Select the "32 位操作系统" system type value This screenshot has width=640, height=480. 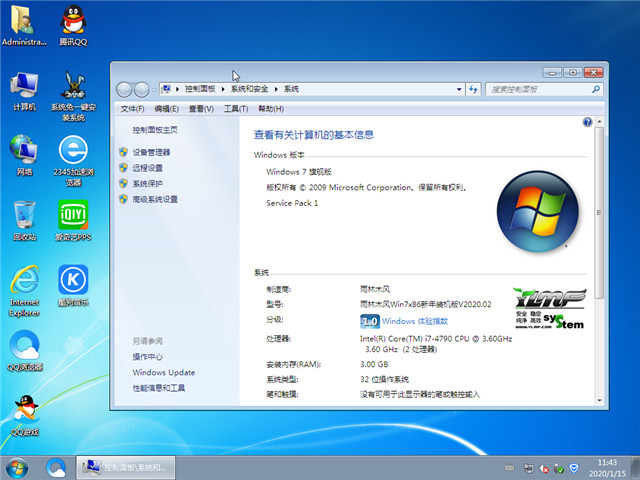click(384, 379)
